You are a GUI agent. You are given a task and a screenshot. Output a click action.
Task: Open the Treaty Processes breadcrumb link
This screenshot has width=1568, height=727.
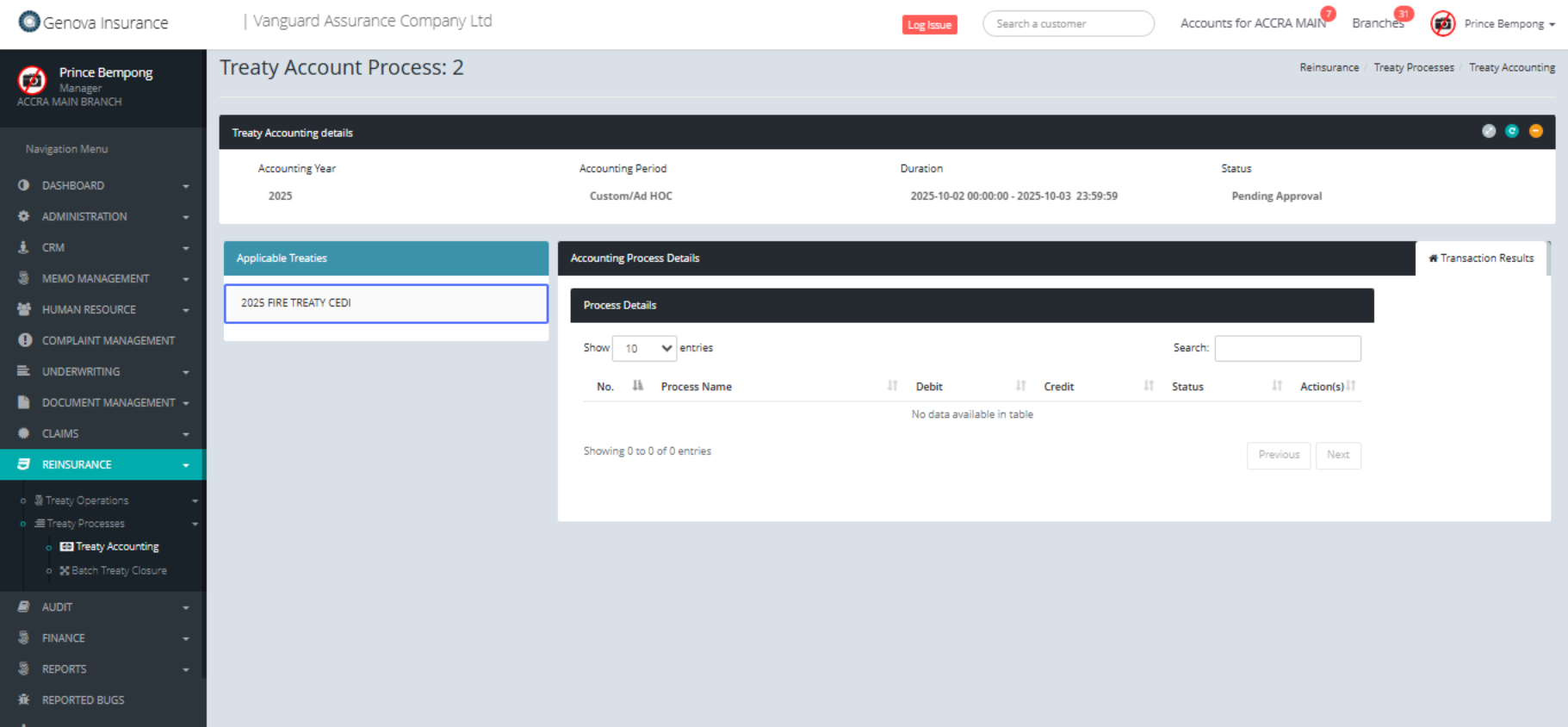[1413, 67]
